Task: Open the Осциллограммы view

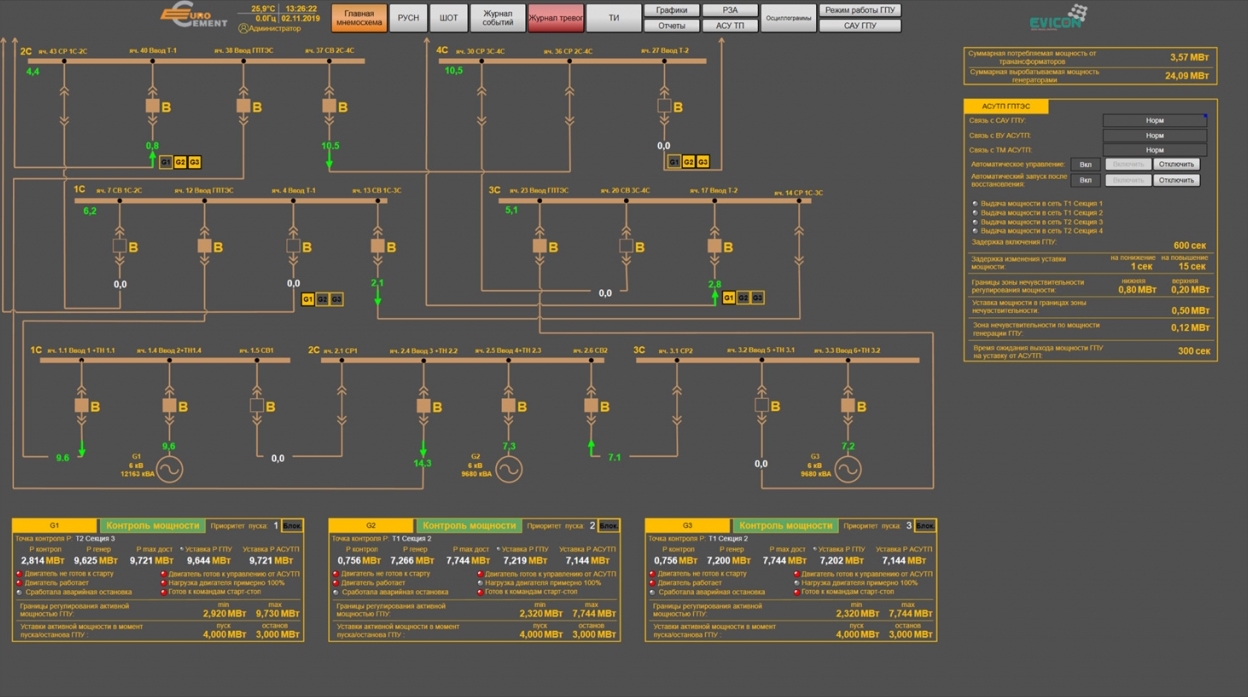Action: 788,18
